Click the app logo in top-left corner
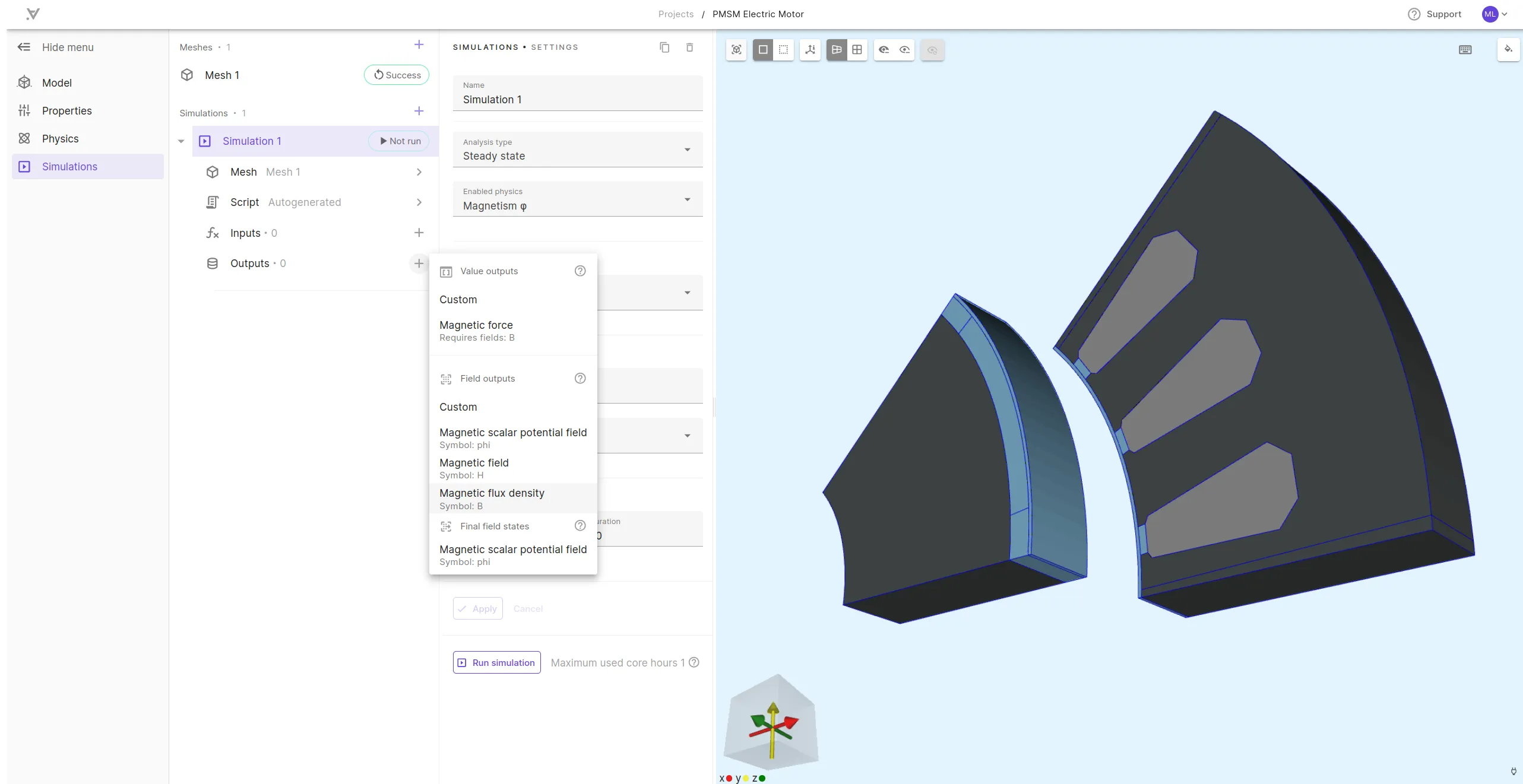Screen dimensions: 1523x784 point(33,14)
